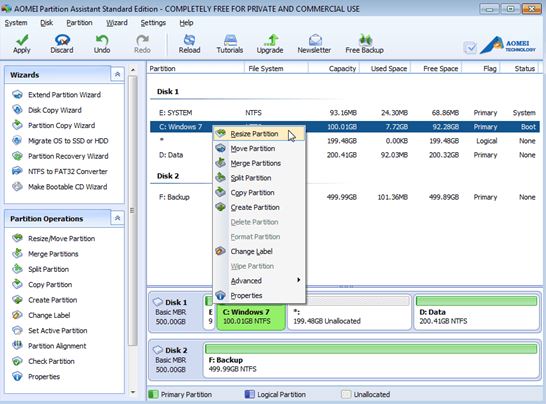Select Change Label in context menu

(259, 251)
